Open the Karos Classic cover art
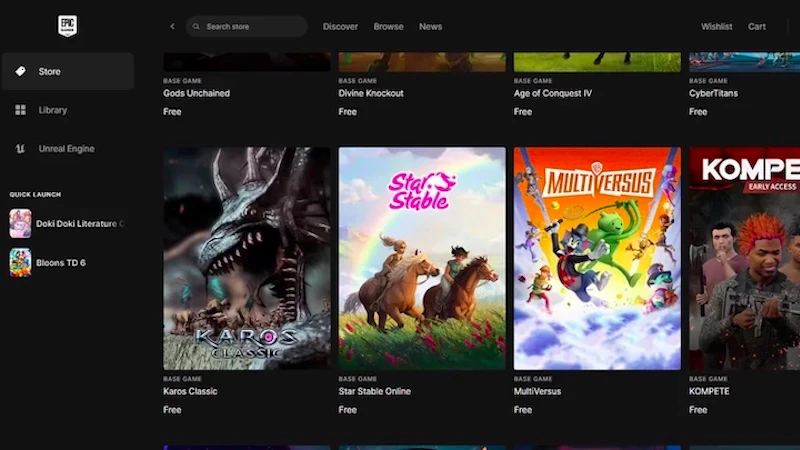 point(247,259)
